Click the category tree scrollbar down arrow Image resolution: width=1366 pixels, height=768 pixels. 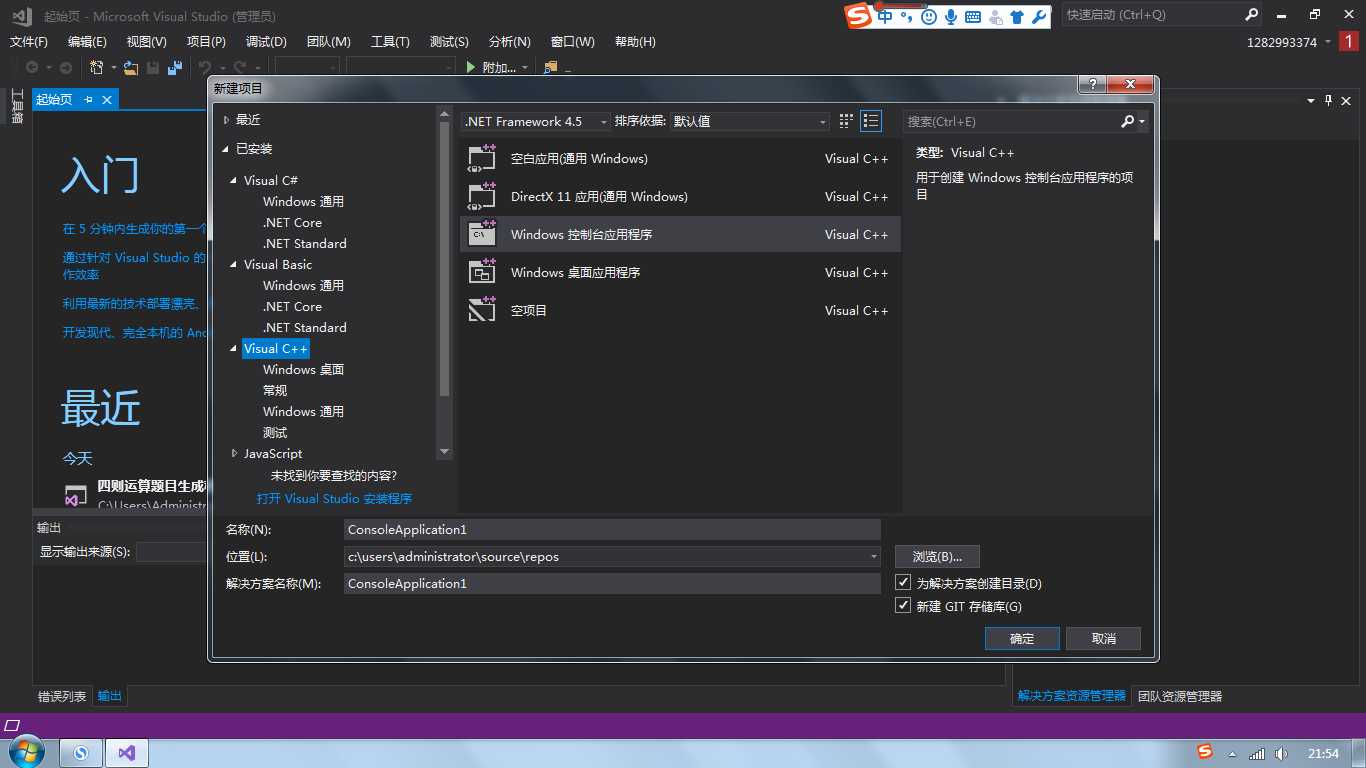tap(445, 453)
